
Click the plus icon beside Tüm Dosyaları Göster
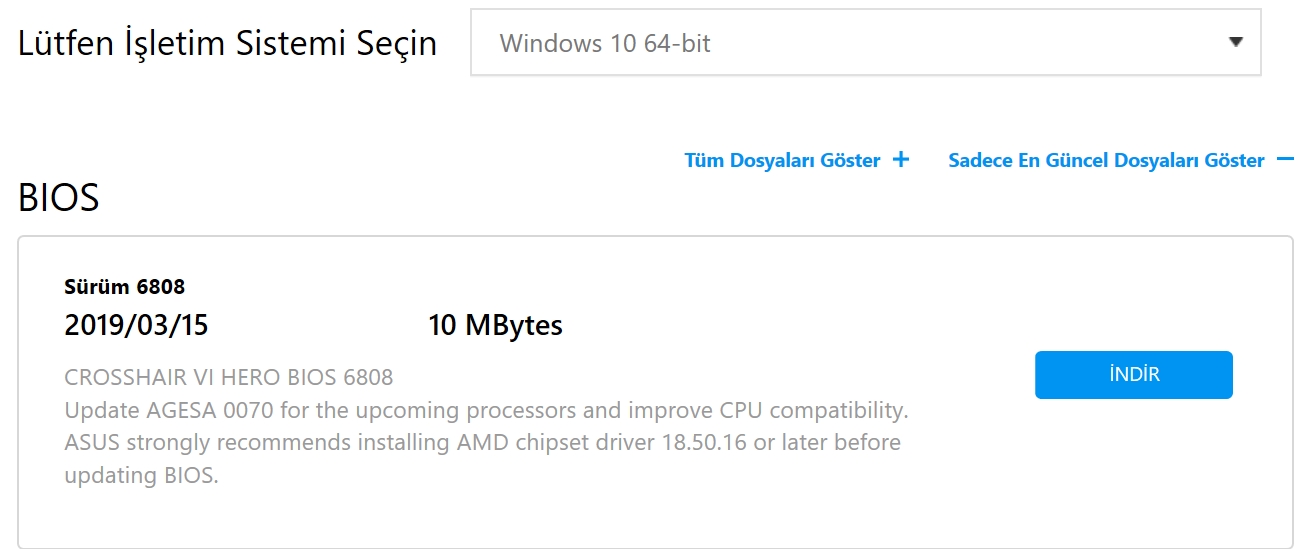click(x=901, y=159)
